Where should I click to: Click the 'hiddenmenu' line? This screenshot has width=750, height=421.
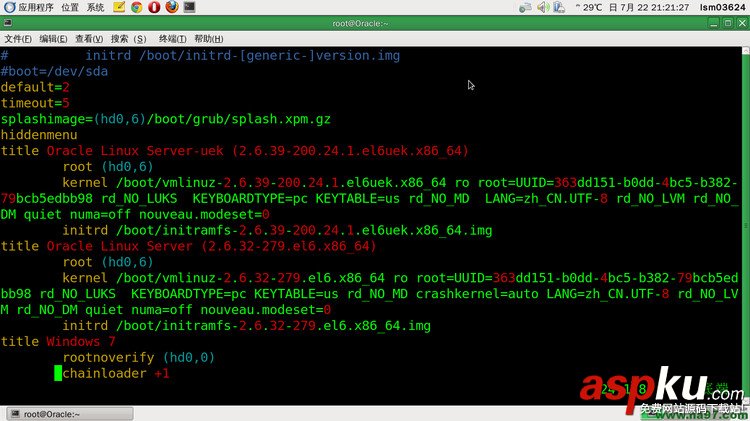pos(39,135)
